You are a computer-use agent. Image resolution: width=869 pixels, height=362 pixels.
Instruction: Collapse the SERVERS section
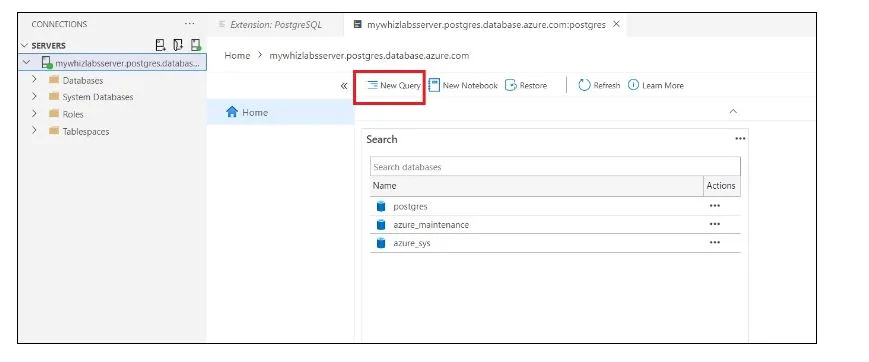24,45
